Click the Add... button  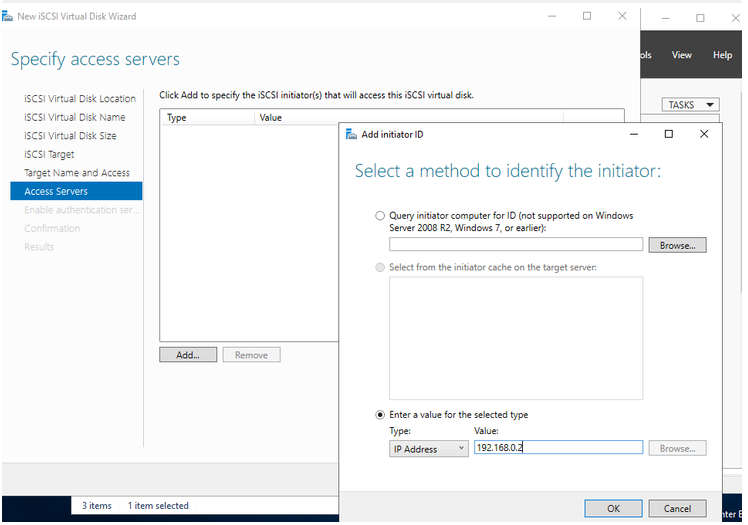tap(188, 355)
